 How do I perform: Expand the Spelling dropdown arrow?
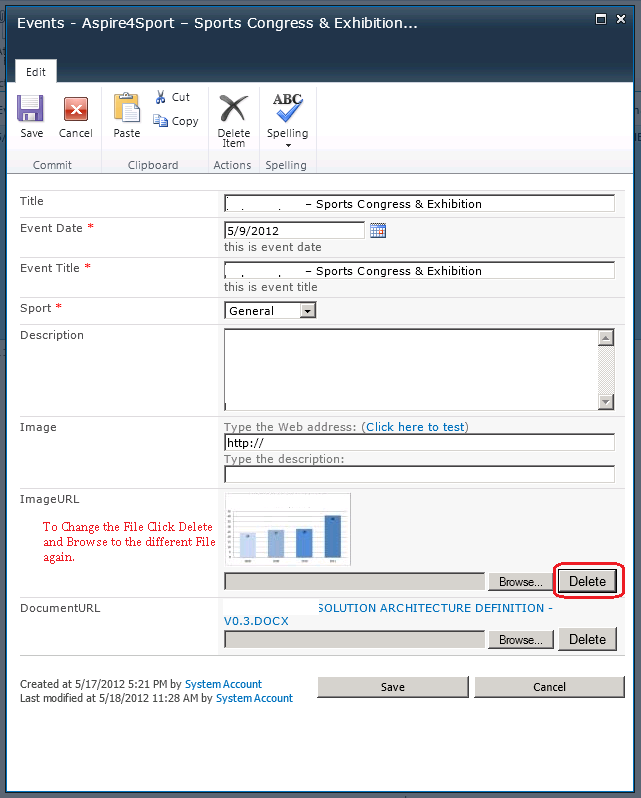pos(288,146)
